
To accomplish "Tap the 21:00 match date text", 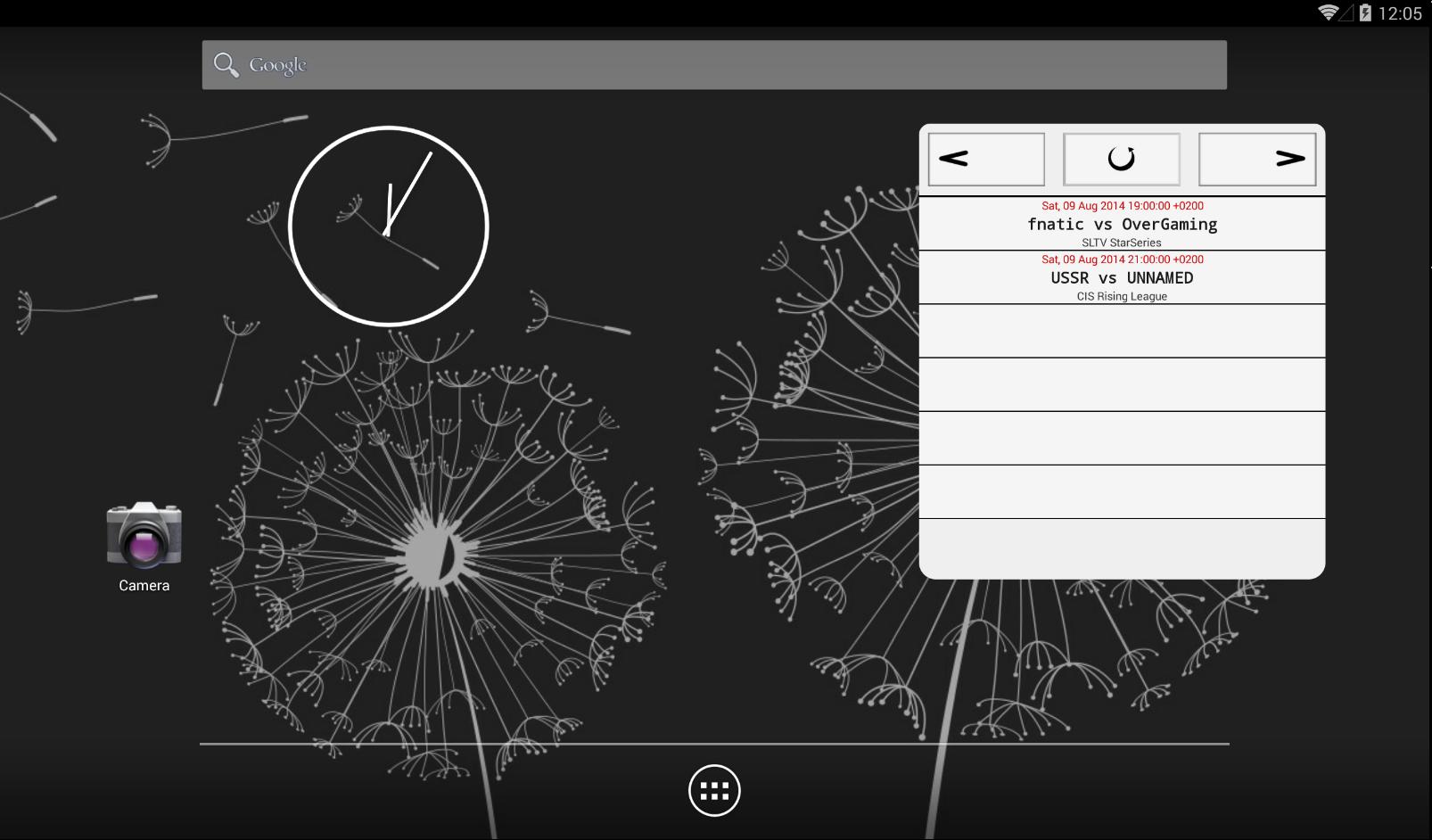I will point(1122,259).
